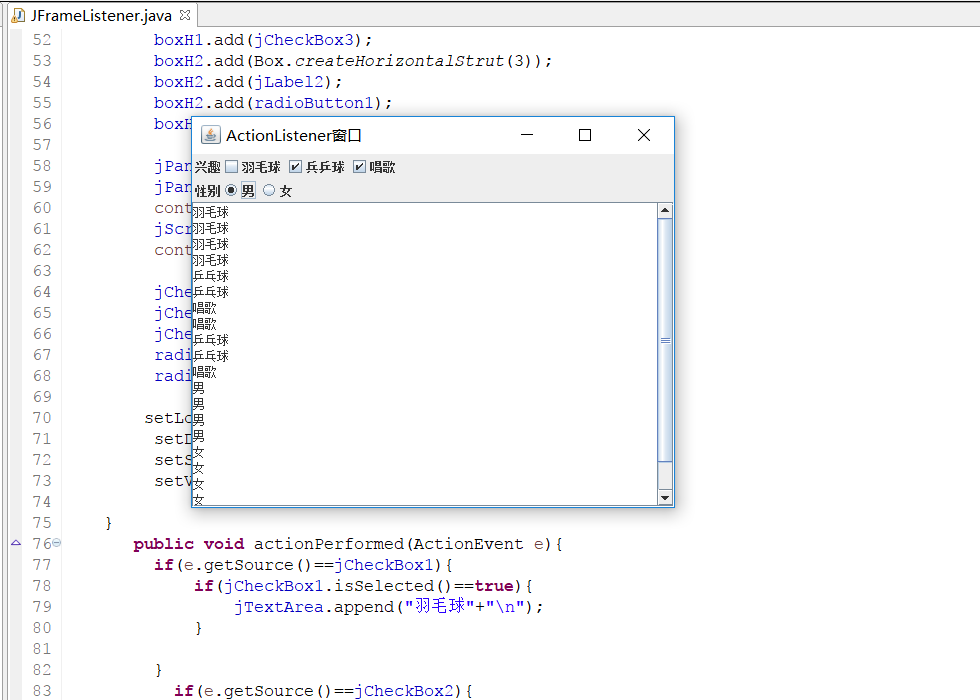Viewport: 980px width, 700px height.
Task: Click the ActionListener窗口 title text
Action: (x=294, y=136)
